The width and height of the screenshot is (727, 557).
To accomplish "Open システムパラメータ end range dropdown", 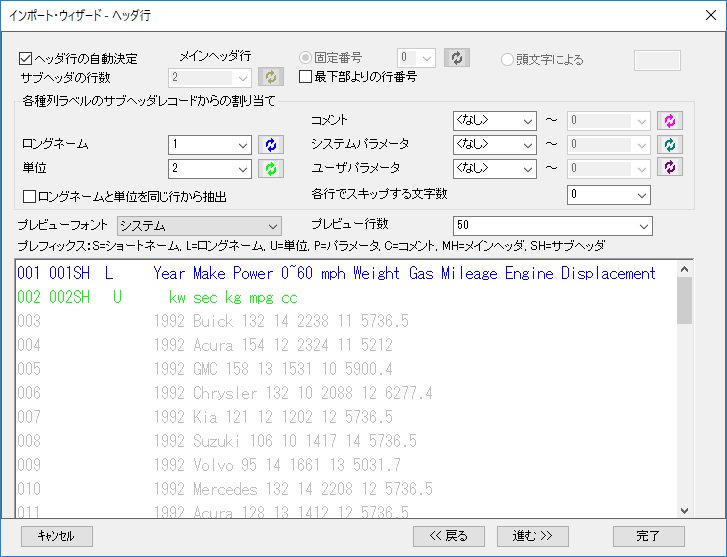I will pos(609,145).
